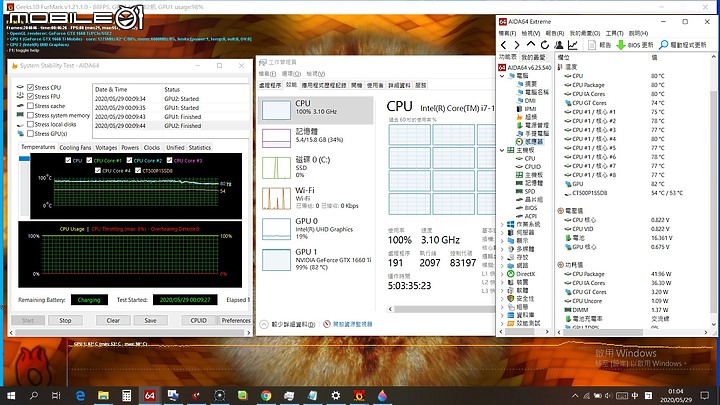This screenshot has height=405, width=720.
Task: Click the 驅動程式更新 magnifier button
Action: point(682,45)
